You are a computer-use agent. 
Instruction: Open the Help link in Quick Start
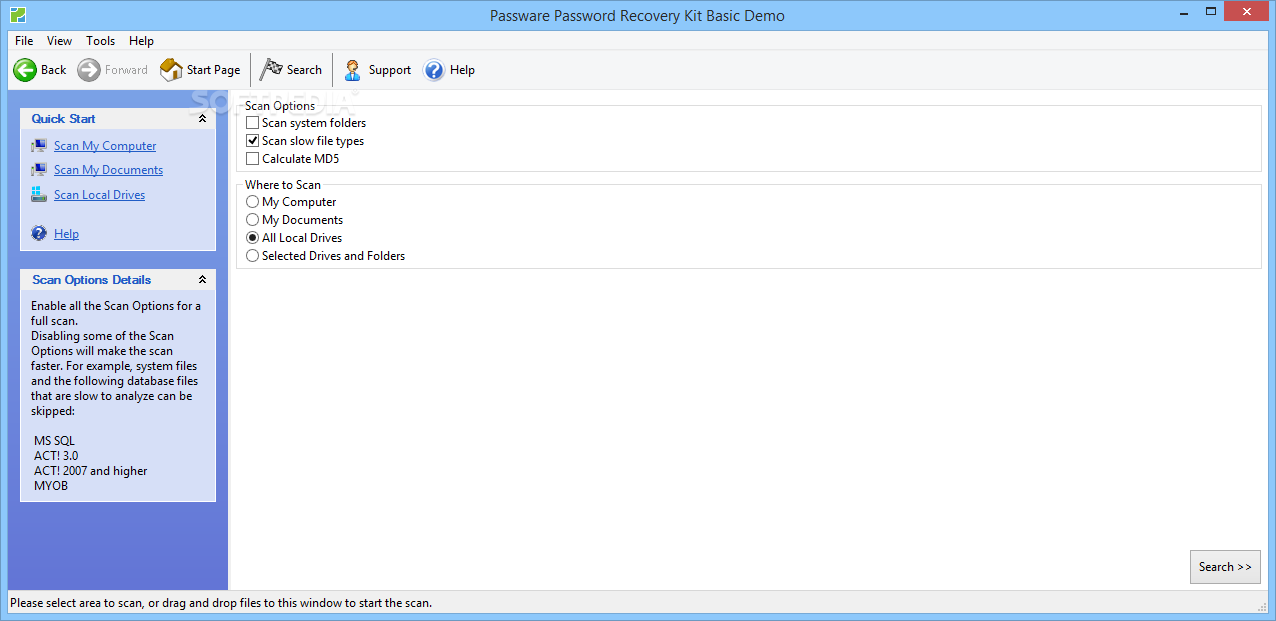click(x=66, y=234)
